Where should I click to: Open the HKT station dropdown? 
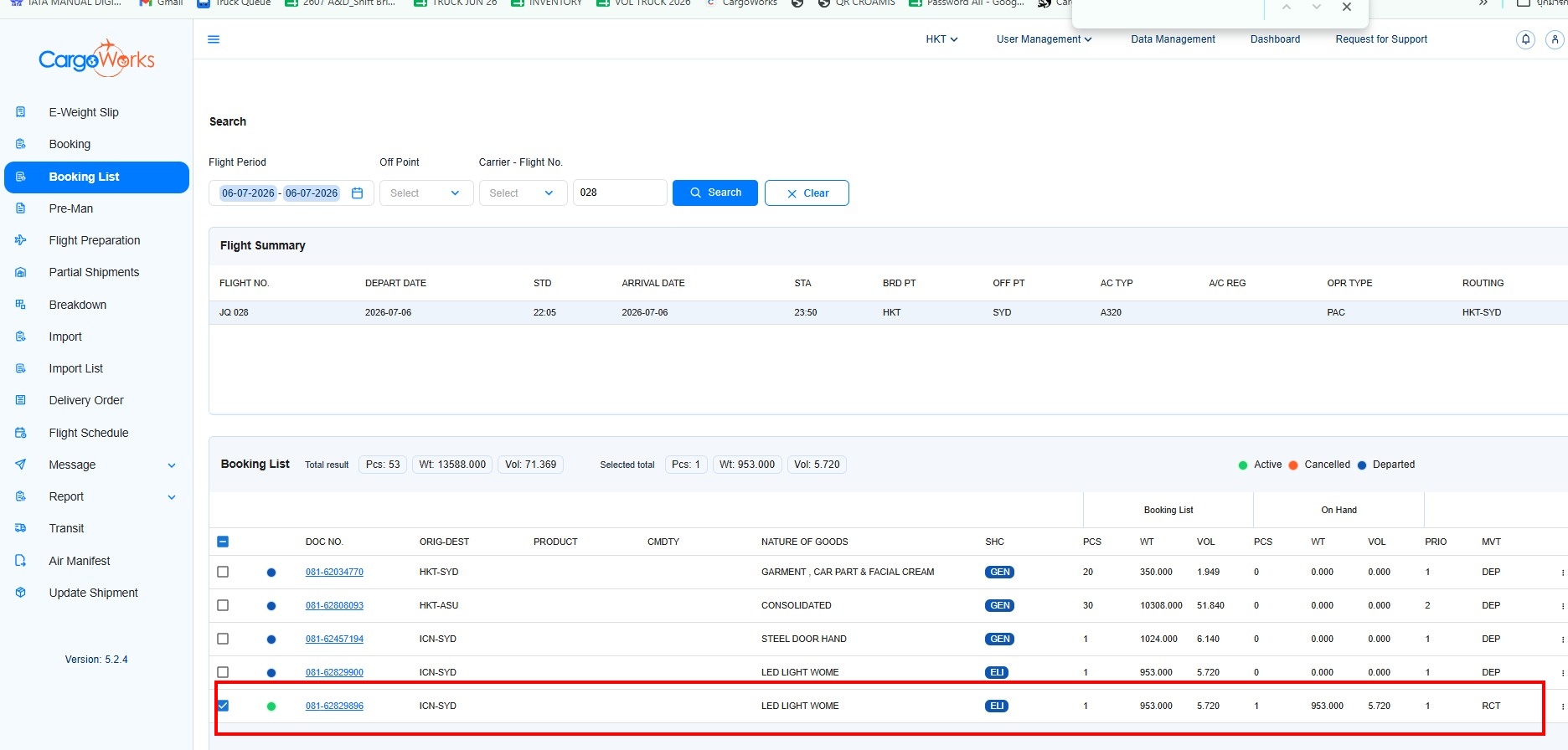pos(941,39)
